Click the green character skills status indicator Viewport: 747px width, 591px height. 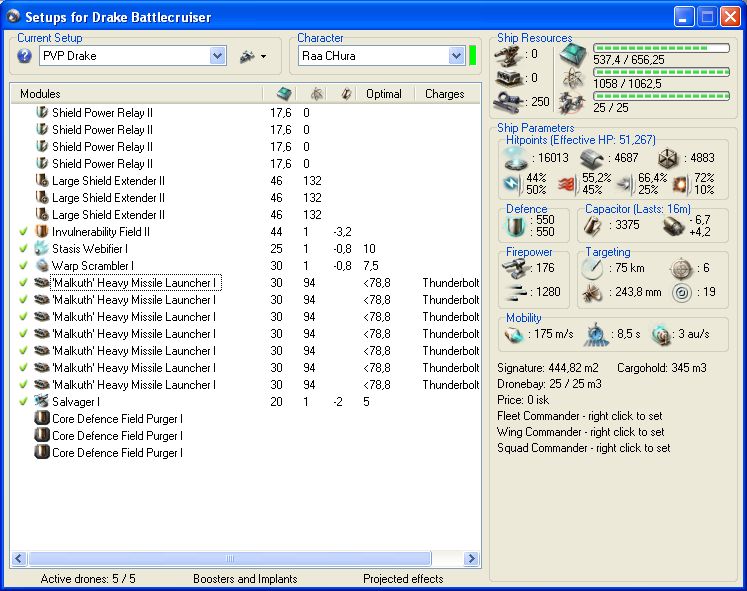473,56
